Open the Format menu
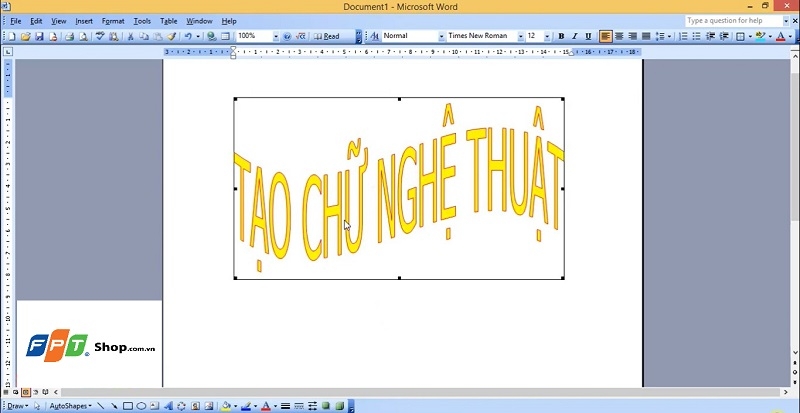 coord(113,21)
